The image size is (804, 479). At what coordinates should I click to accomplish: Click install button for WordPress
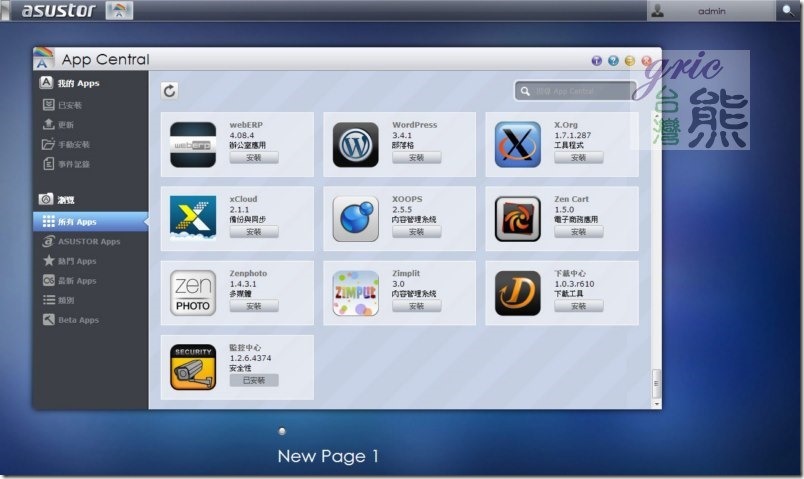tap(416, 157)
